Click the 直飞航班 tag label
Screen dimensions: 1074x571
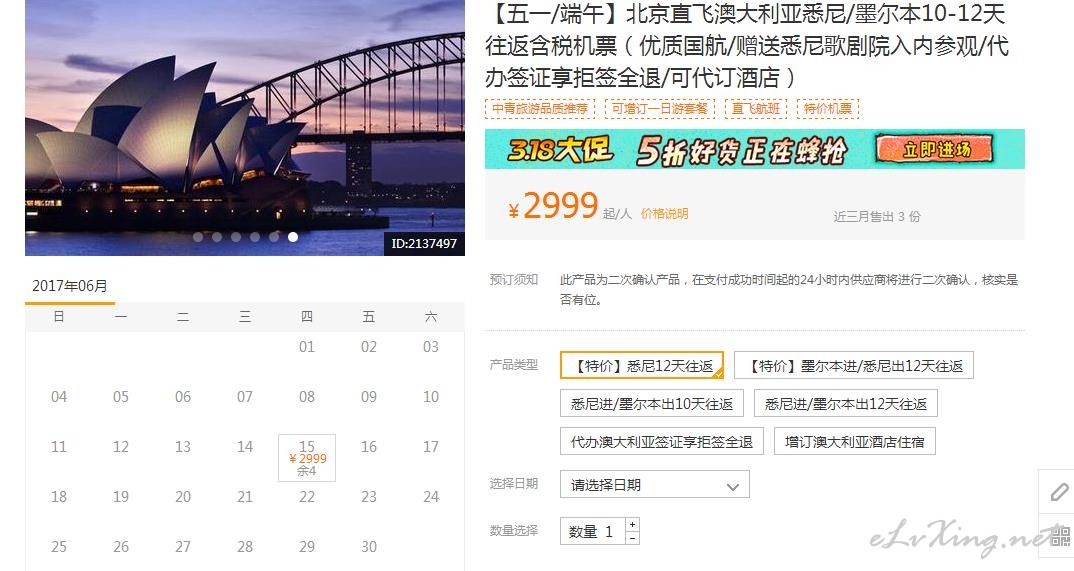coord(755,108)
